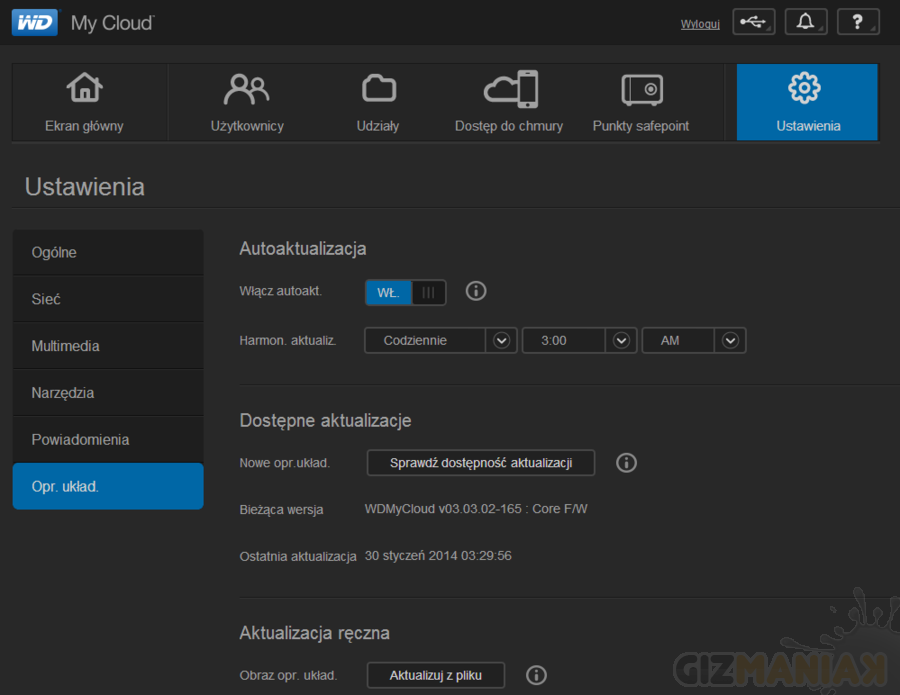Open the help question mark icon

[x=857, y=23]
